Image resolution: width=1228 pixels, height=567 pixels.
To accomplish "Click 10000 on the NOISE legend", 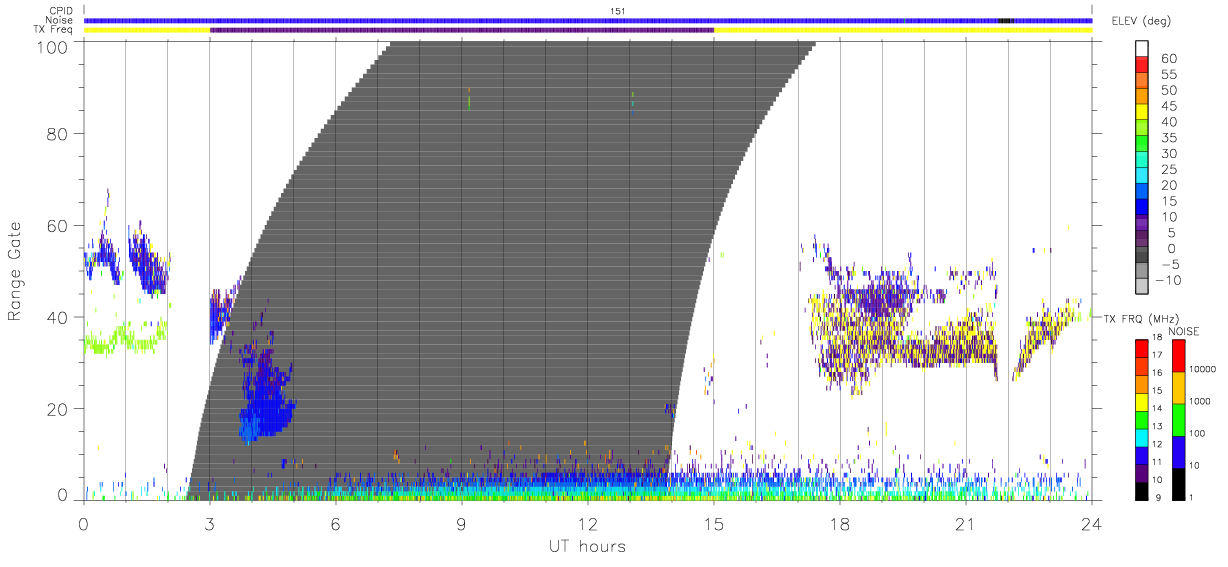I will pyautogui.click(x=1203, y=369).
